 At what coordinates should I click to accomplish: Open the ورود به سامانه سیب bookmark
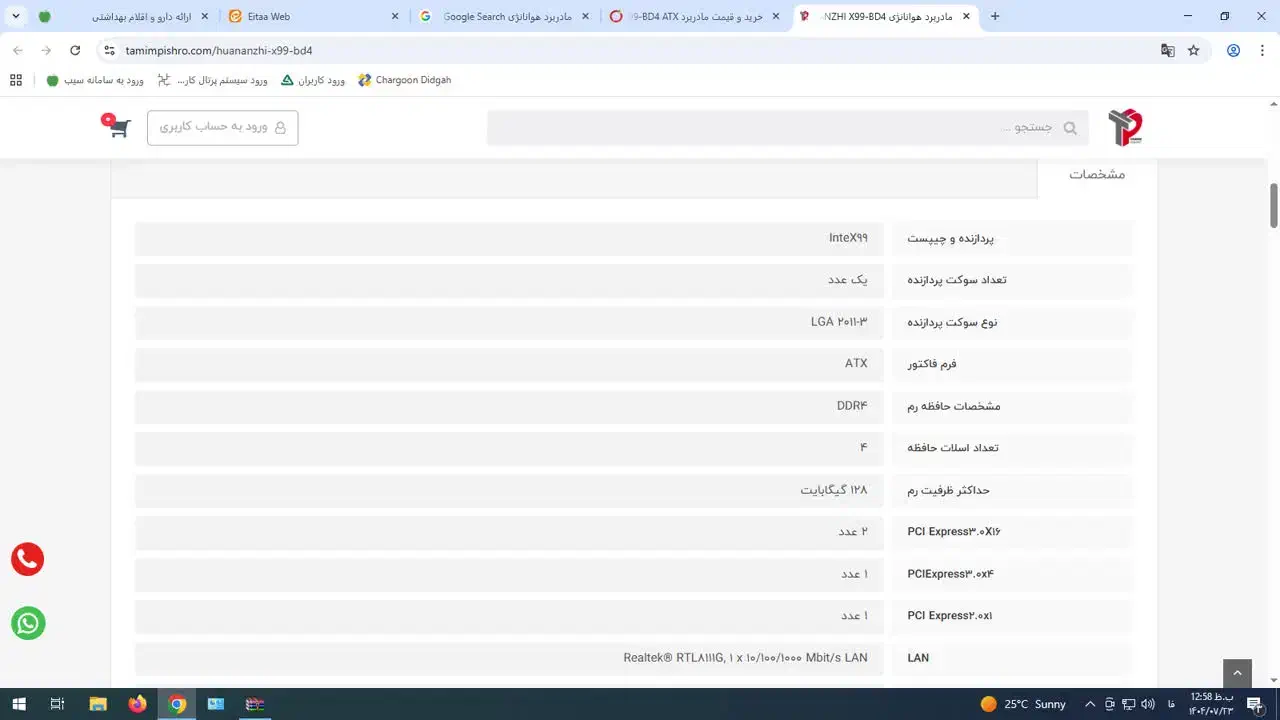click(x=95, y=80)
